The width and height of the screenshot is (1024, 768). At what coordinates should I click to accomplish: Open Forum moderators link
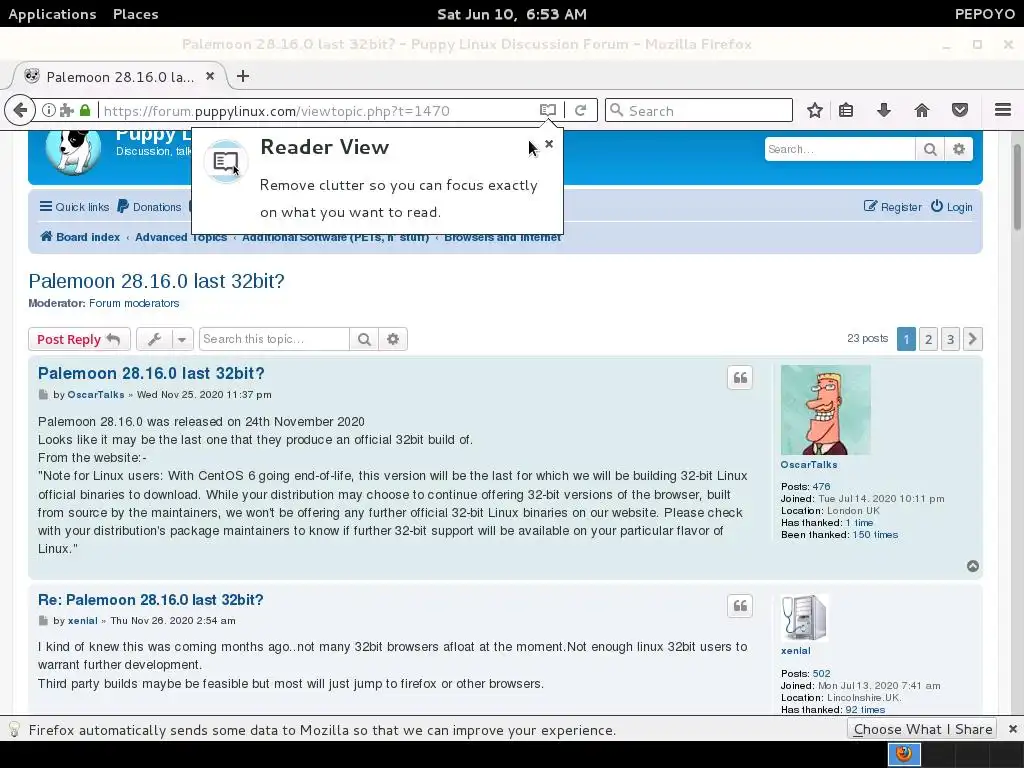pyautogui.click(x=134, y=303)
